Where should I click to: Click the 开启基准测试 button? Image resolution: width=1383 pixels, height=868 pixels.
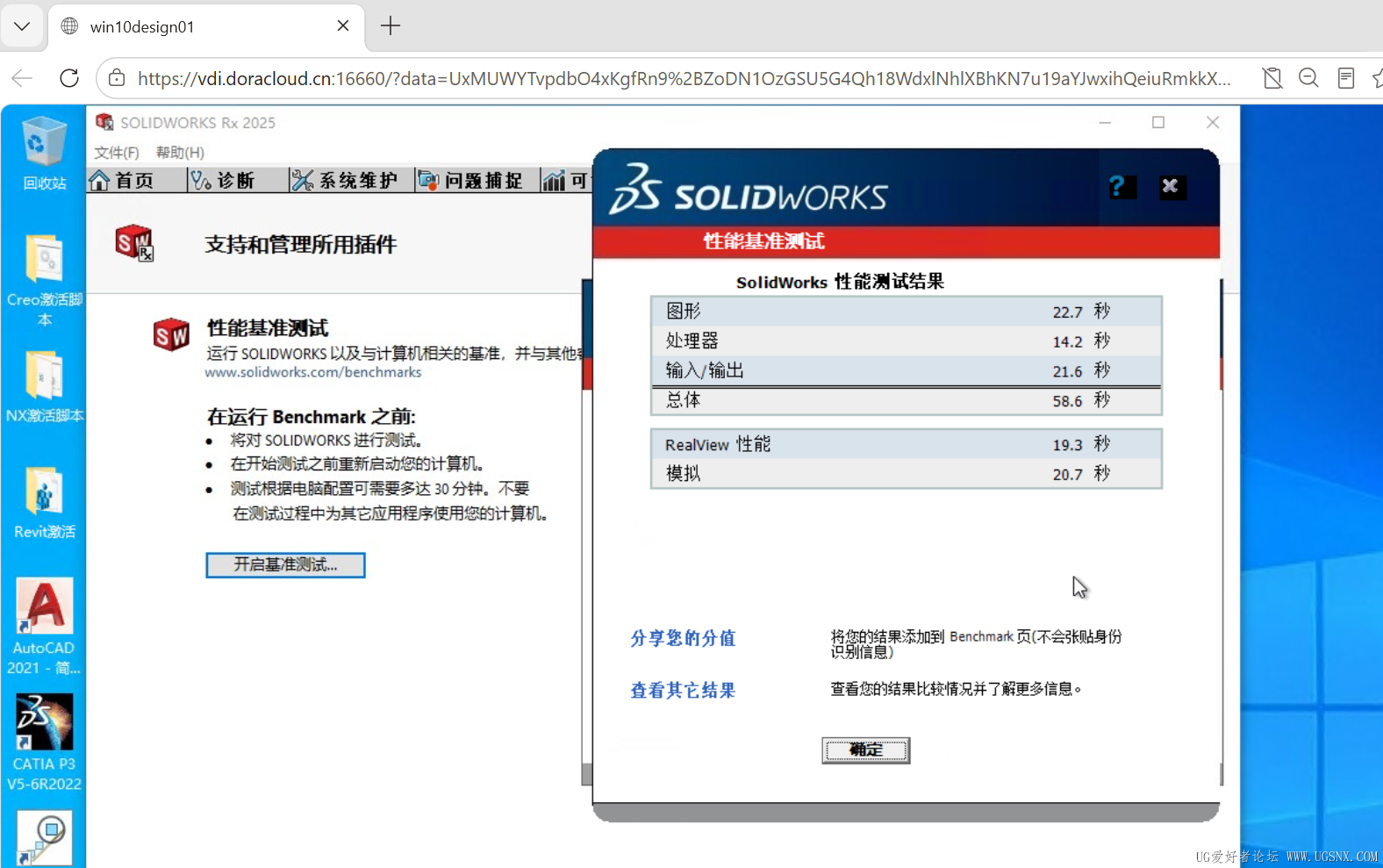(285, 564)
